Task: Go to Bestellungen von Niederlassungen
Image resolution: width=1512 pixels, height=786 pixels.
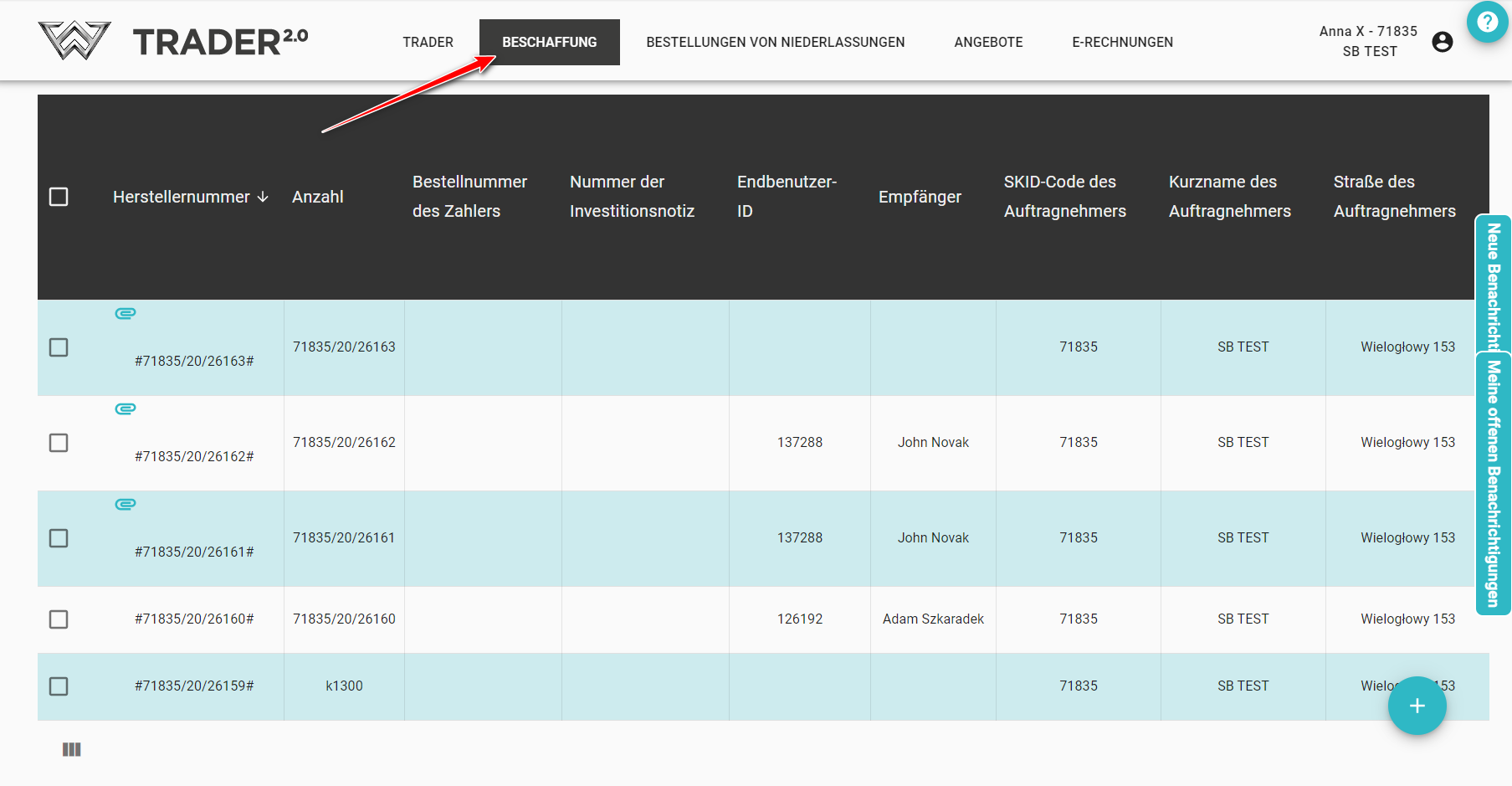Action: pos(775,42)
